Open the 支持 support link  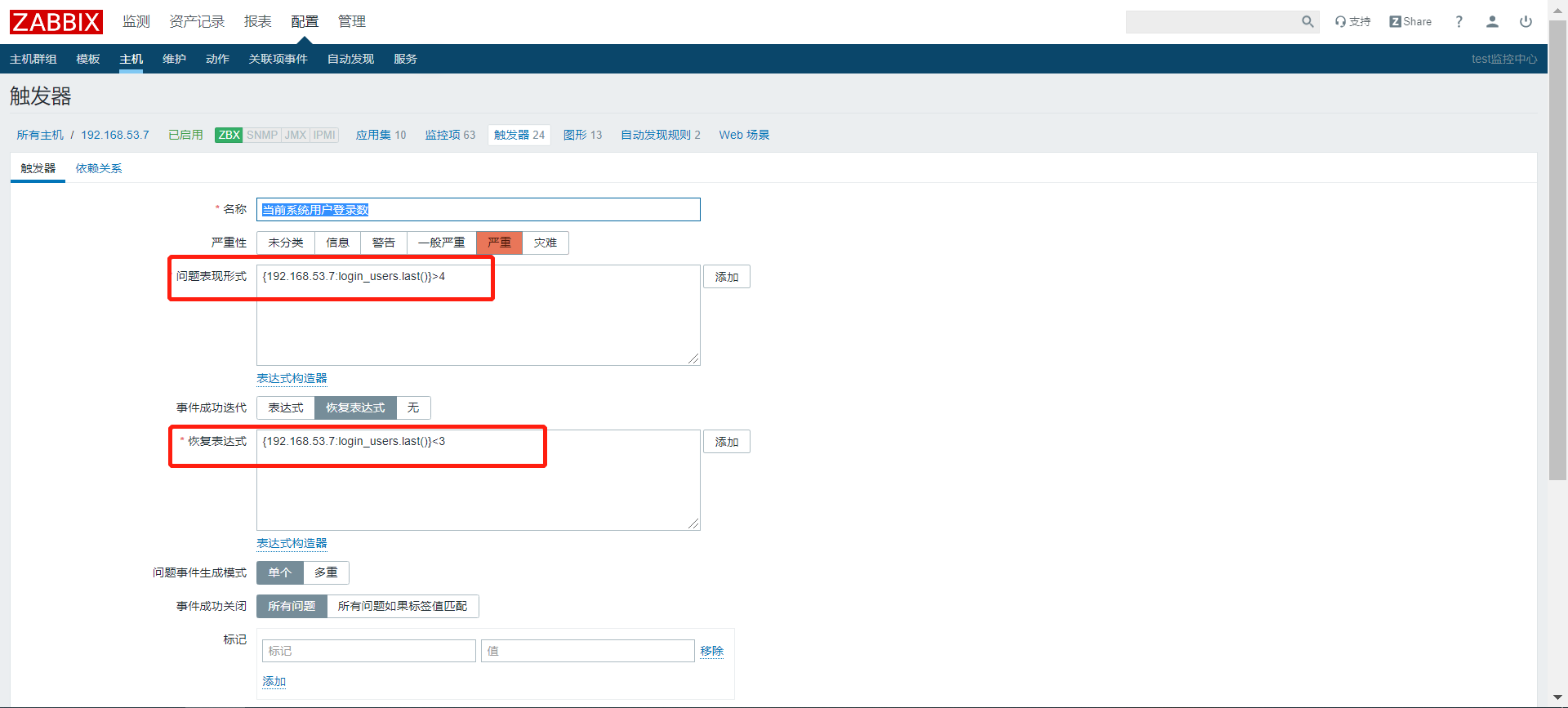click(1353, 22)
